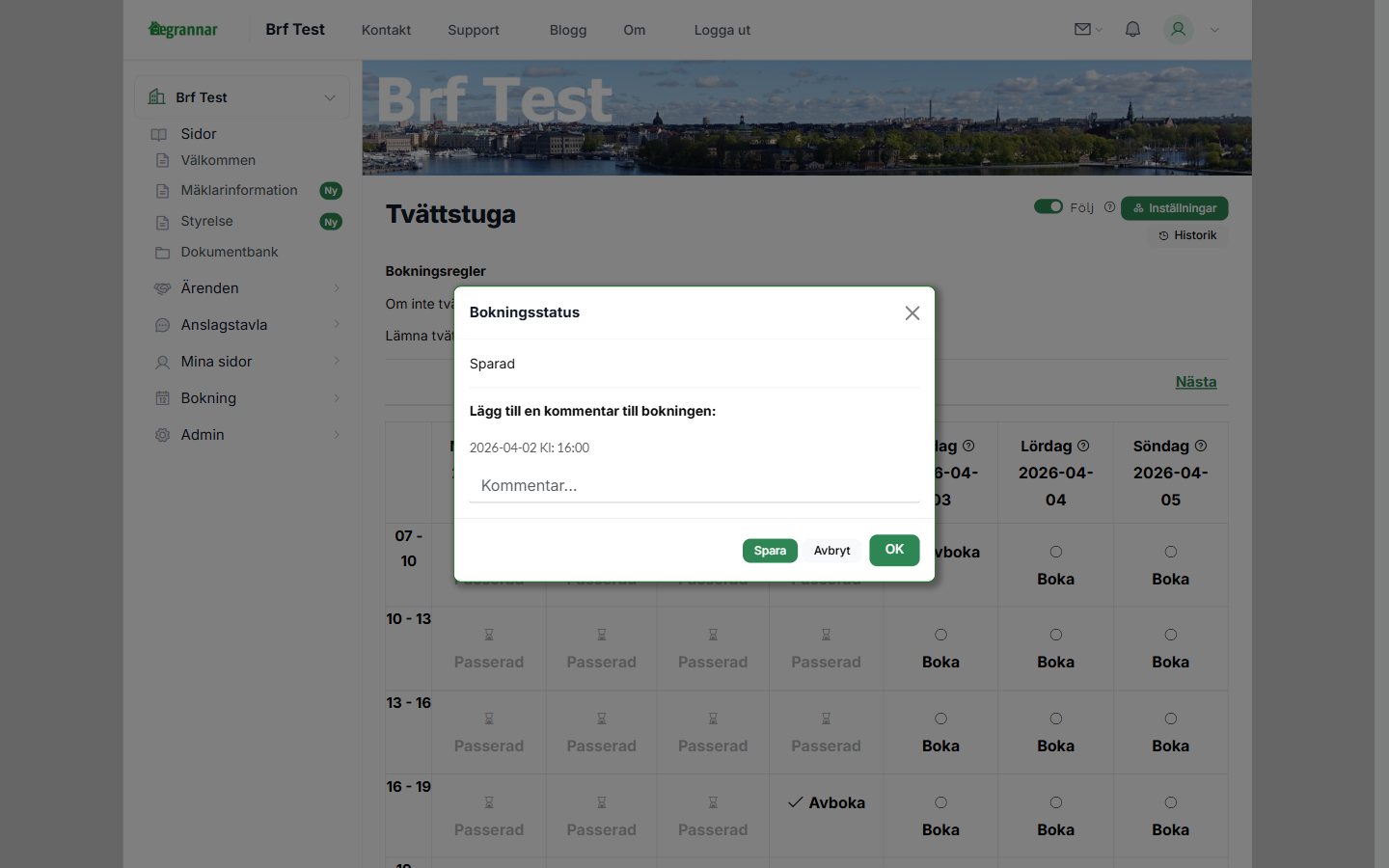
Task: Open the notifications bell
Action: [1132, 30]
